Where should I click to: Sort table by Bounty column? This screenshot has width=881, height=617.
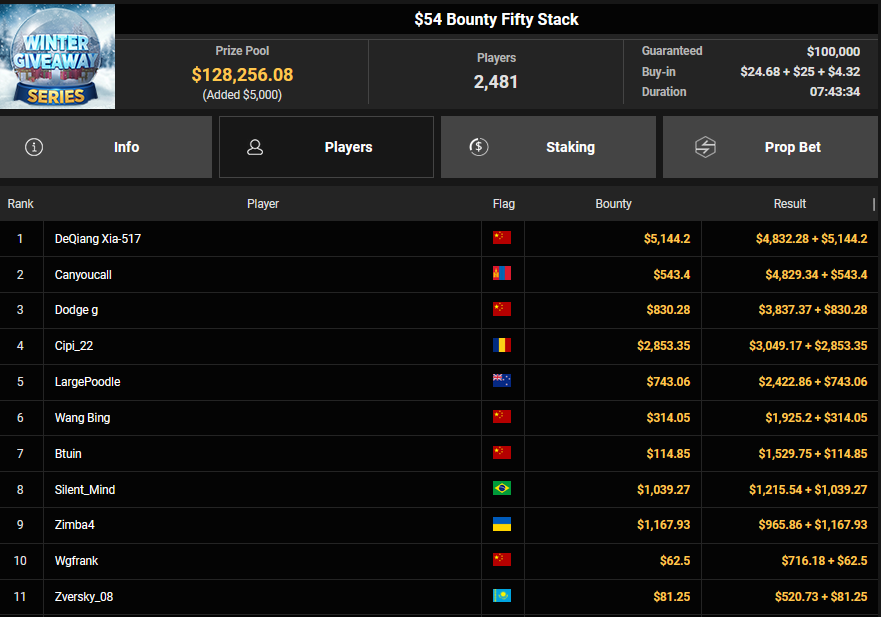[x=613, y=204]
